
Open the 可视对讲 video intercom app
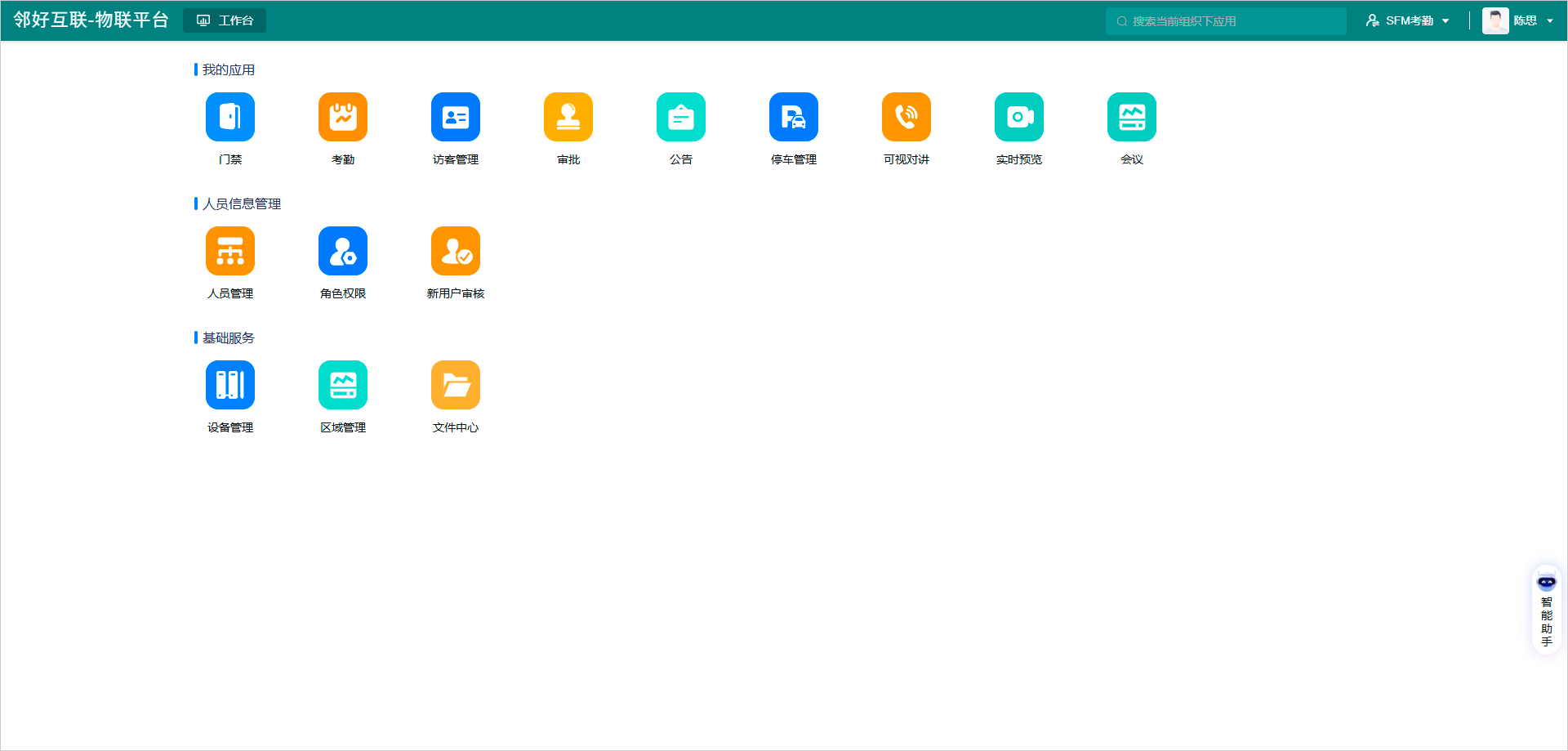click(906, 117)
